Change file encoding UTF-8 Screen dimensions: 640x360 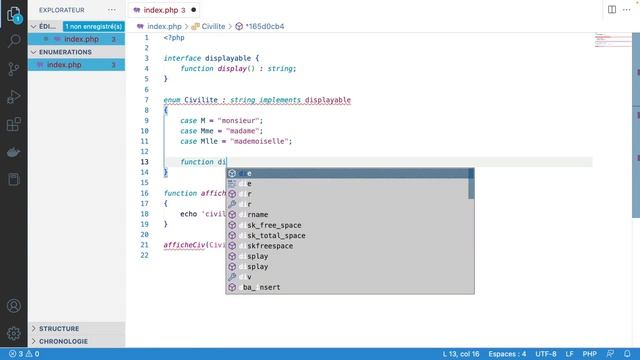546,354
